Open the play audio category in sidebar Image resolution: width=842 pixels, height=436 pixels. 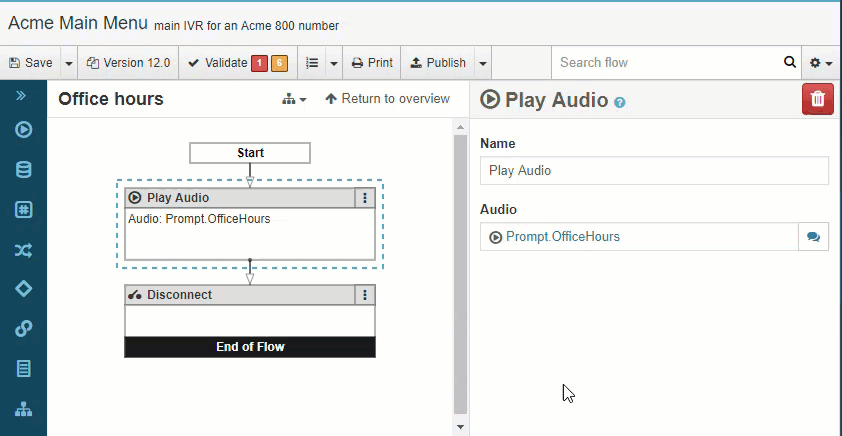click(23, 129)
